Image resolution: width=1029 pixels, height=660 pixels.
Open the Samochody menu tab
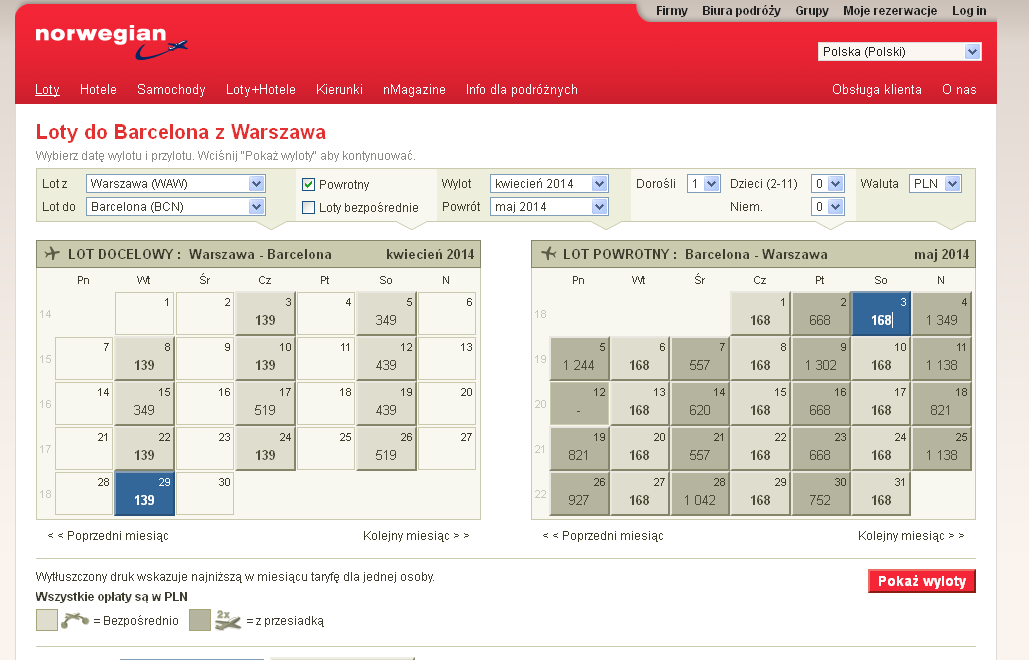(x=171, y=89)
